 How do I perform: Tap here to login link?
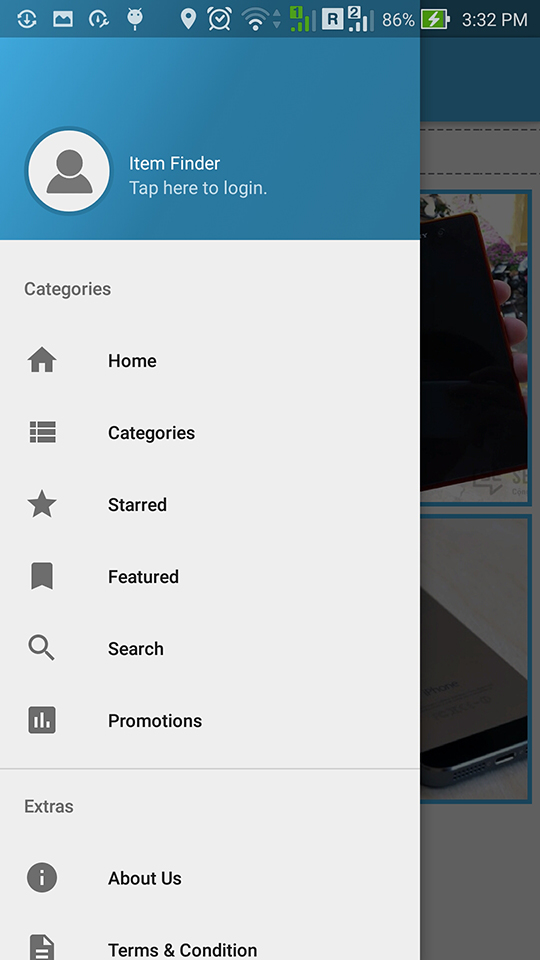[198, 188]
